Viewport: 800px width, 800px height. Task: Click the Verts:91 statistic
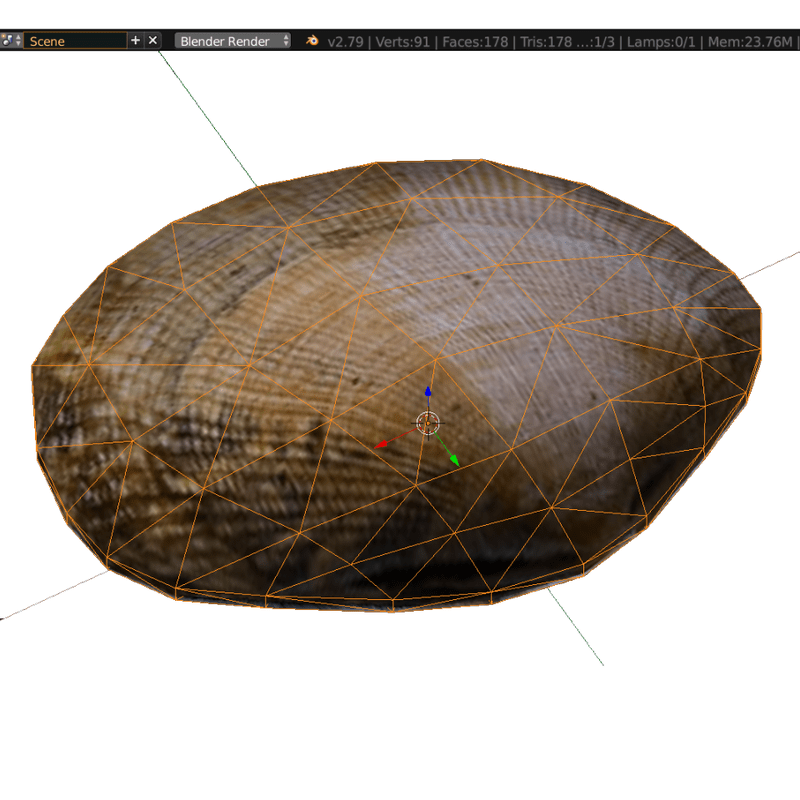[405, 42]
